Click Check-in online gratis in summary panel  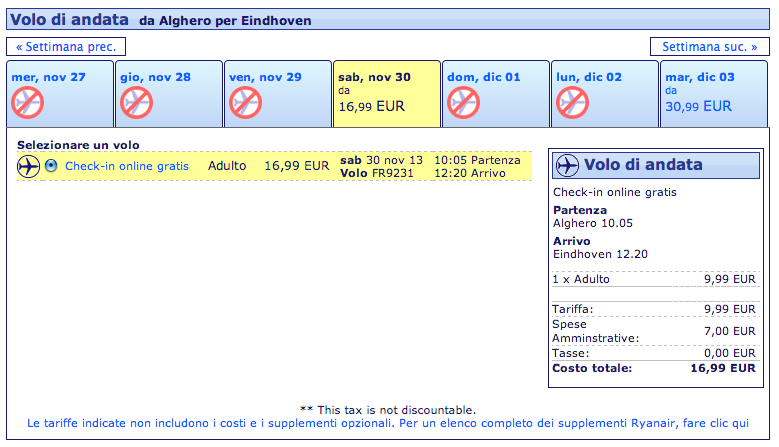pos(615,192)
